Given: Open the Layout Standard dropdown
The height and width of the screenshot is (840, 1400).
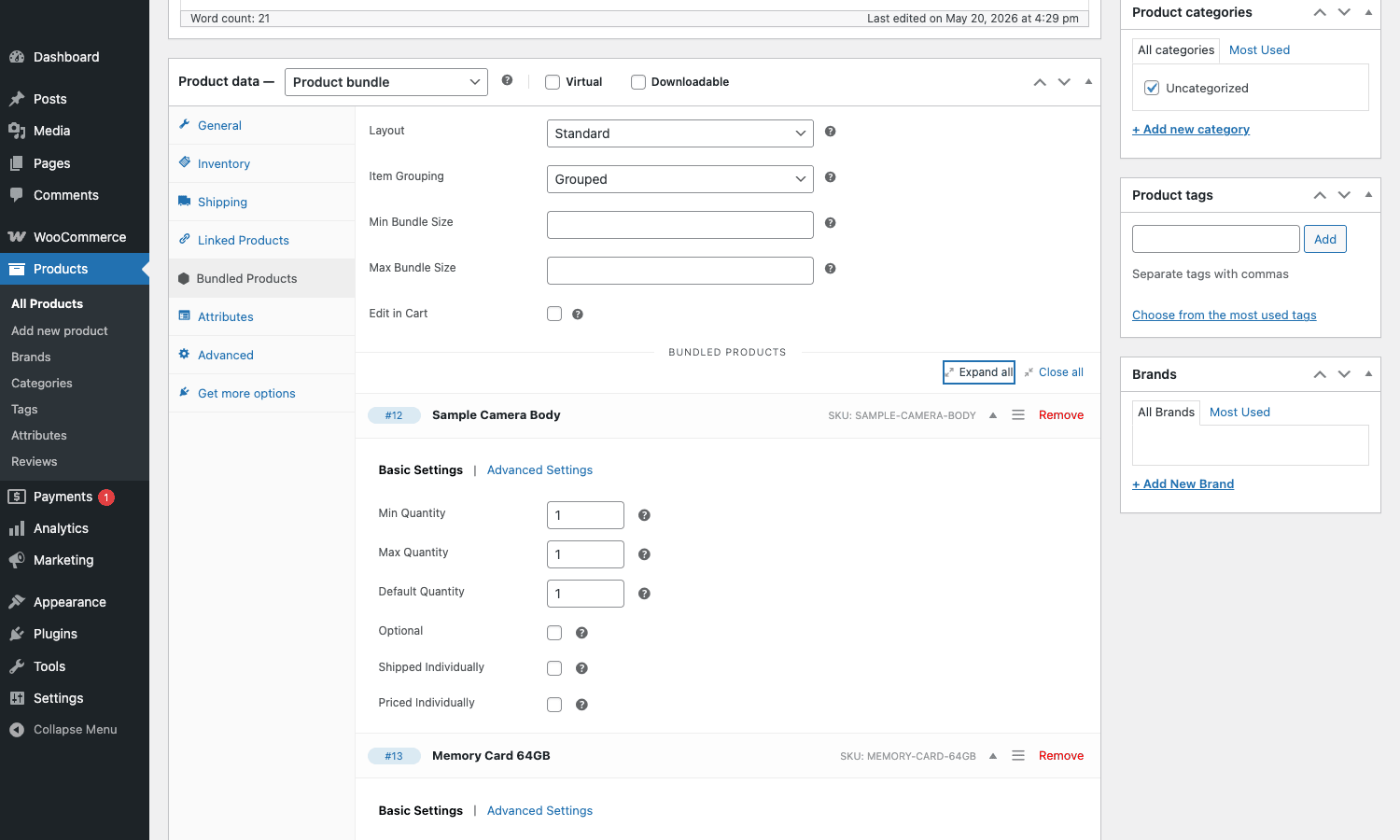Looking at the screenshot, I should coord(680,133).
